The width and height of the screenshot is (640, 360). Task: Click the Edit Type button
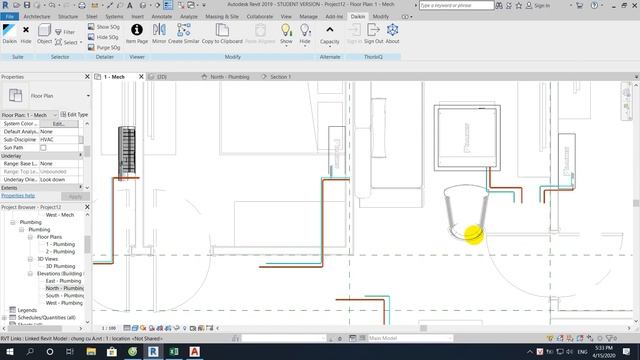pyautogui.click(x=74, y=115)
